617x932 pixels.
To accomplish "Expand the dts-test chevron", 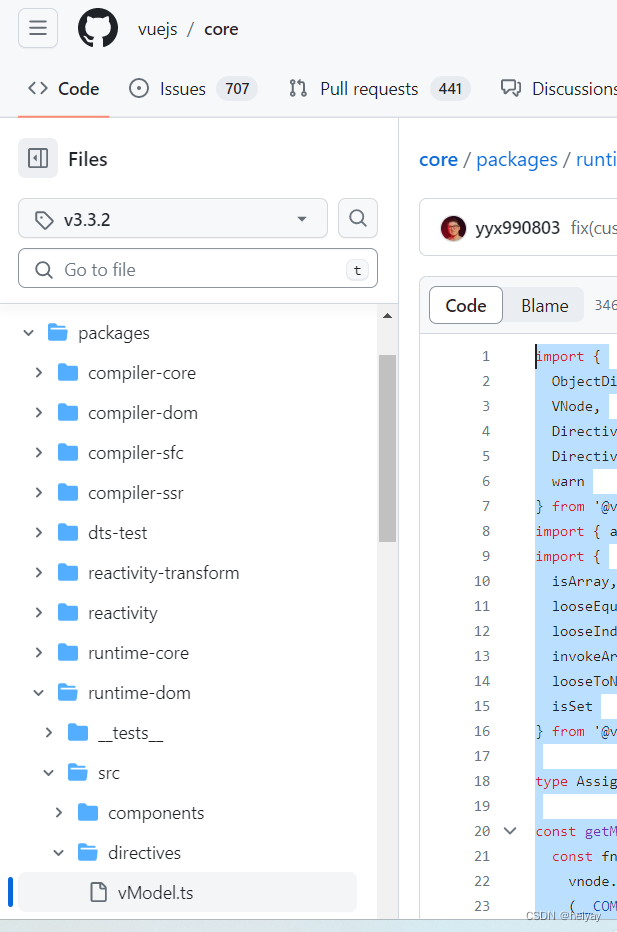I will pos(39,533).
